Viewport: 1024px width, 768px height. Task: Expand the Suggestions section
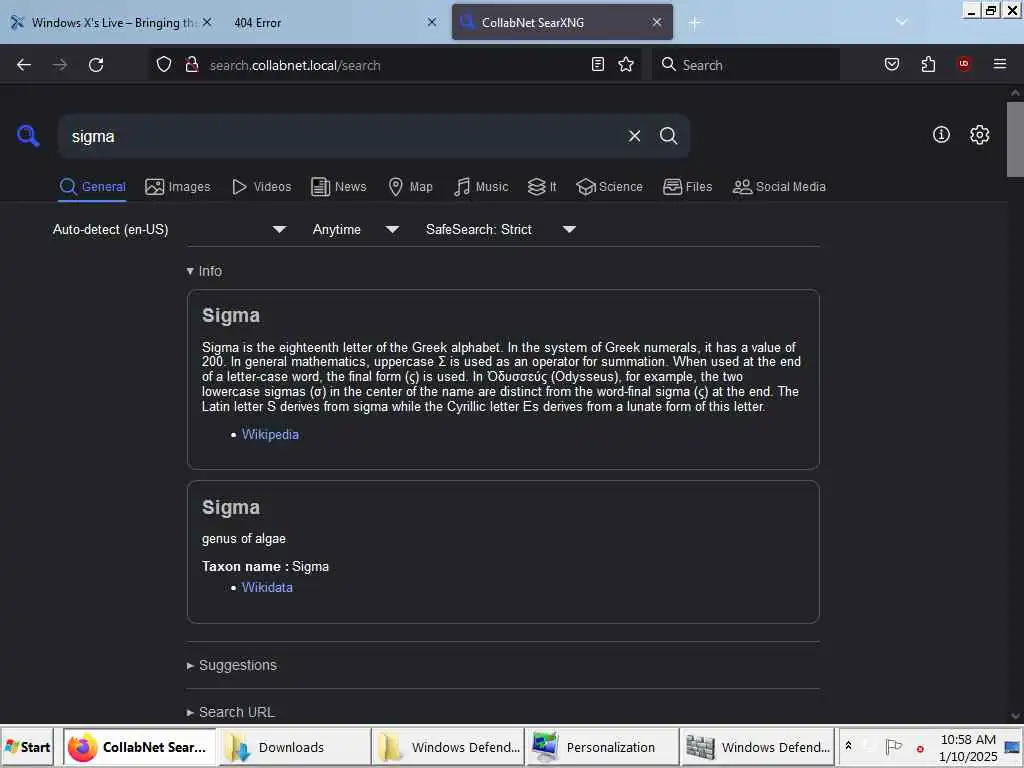[232, 665]
